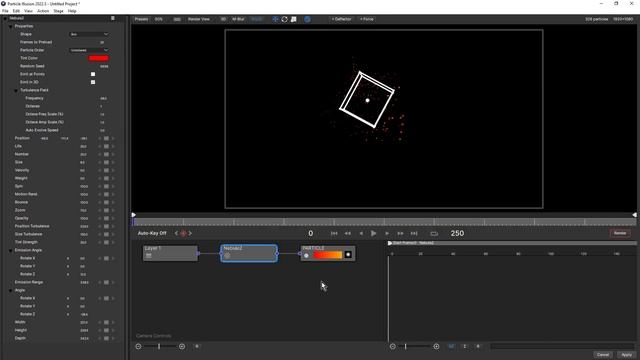Collapse the Nebula2 root tree arrow
Image resolution: width=640 pixels, height=360 pixels.
[x=5, y=18]
